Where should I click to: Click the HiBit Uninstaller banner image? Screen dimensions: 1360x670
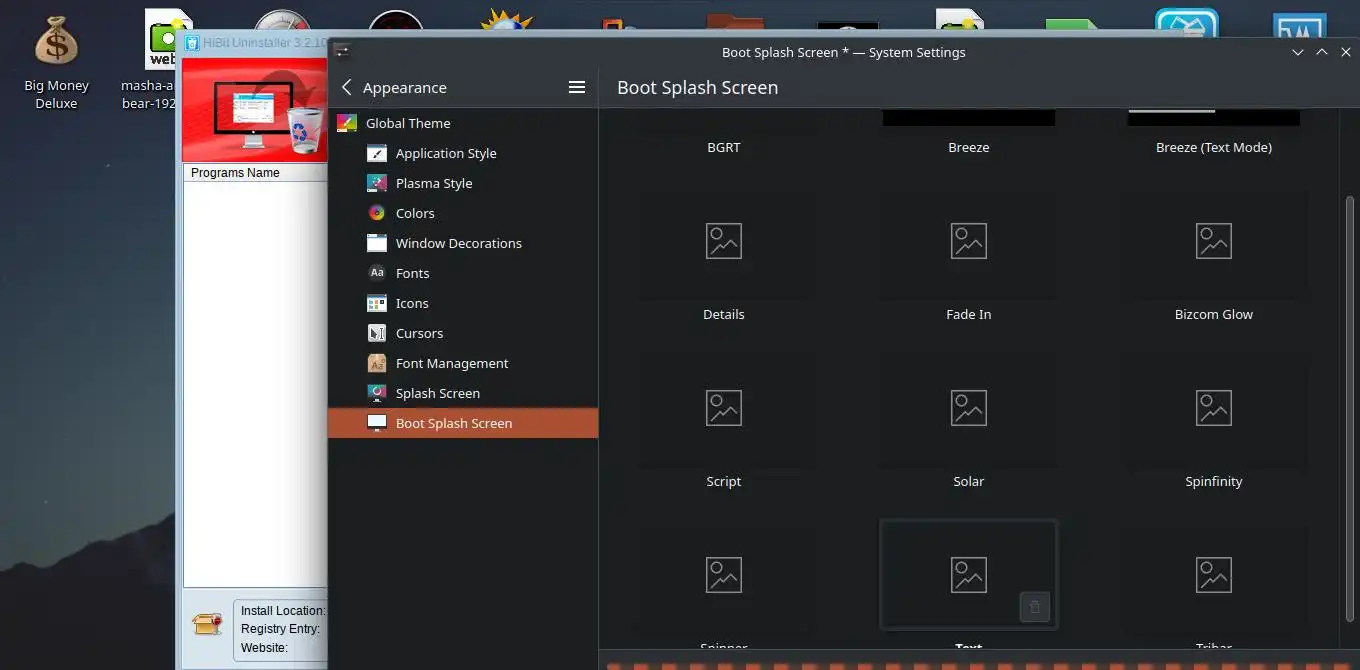pyautogui.click(x=255, y=110)
